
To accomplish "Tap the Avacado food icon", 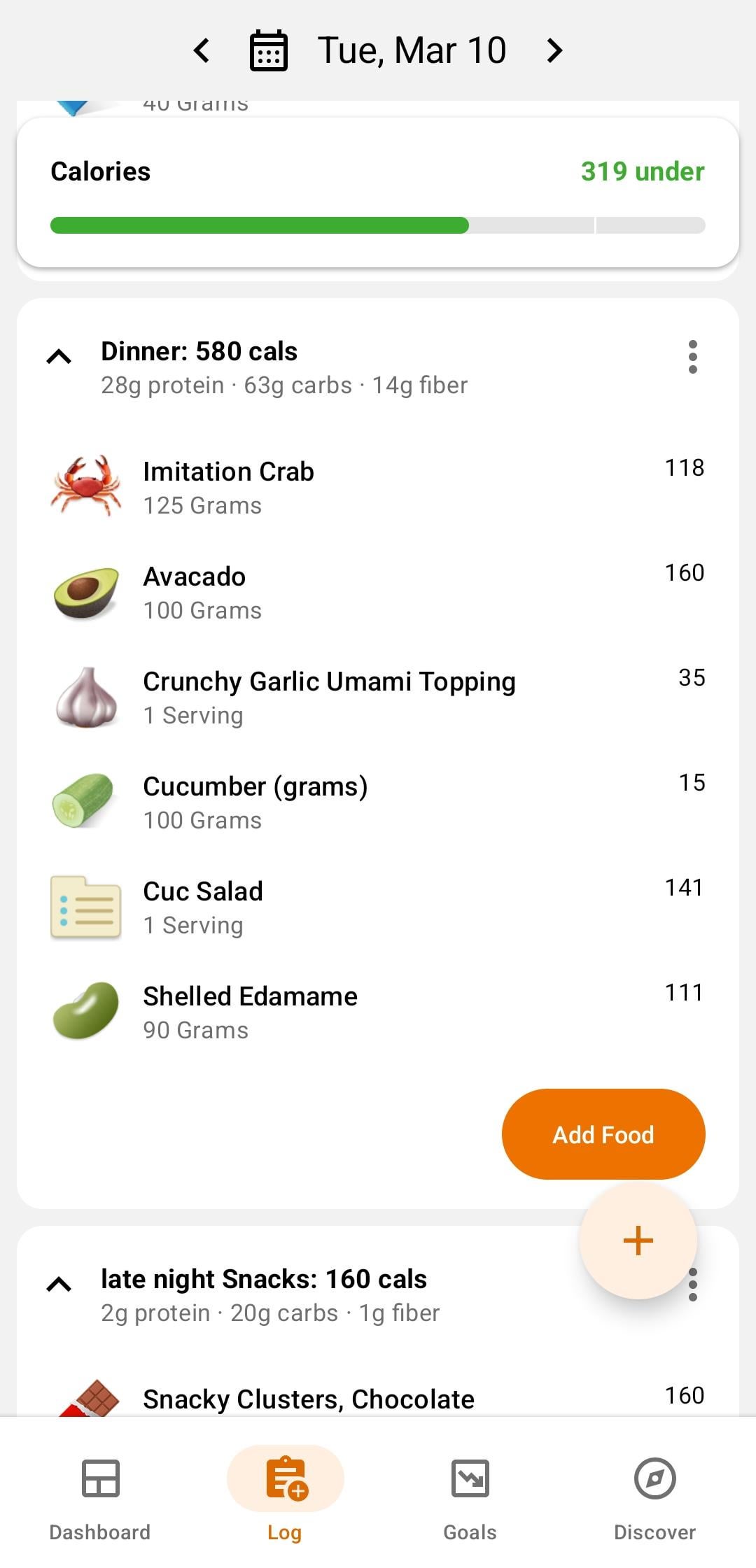I will (x=86, y=592).
